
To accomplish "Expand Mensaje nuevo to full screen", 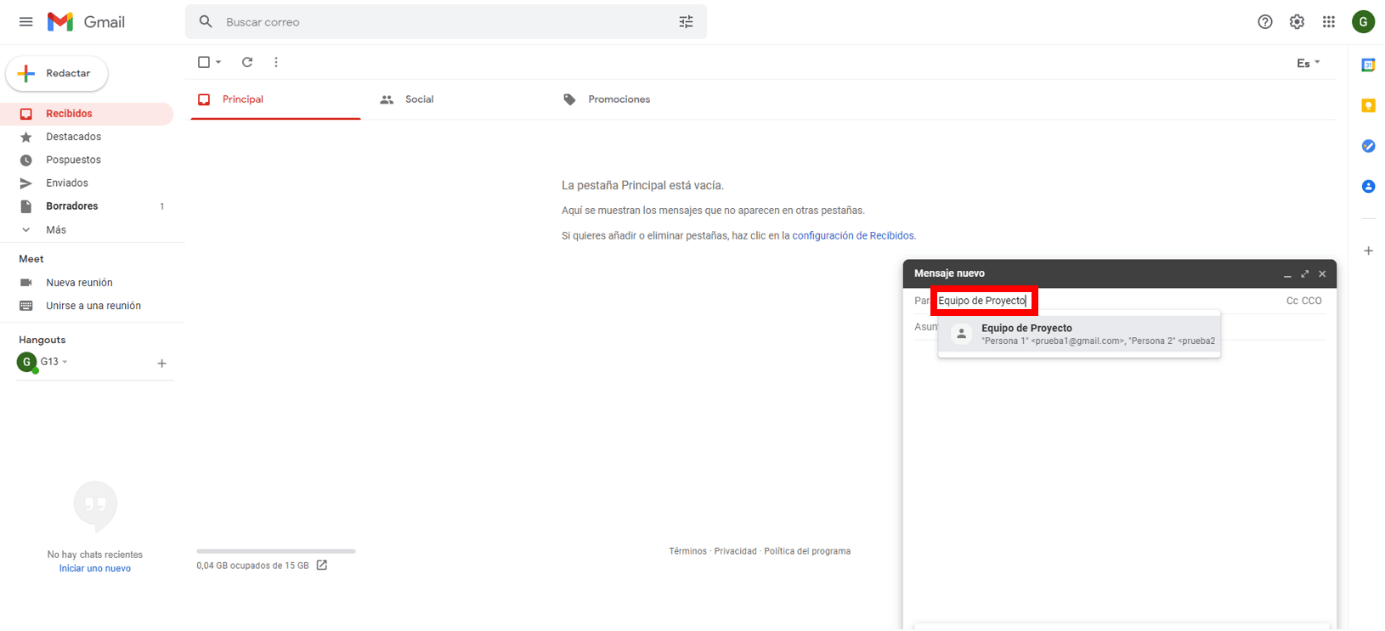I will coord(1305,273).
